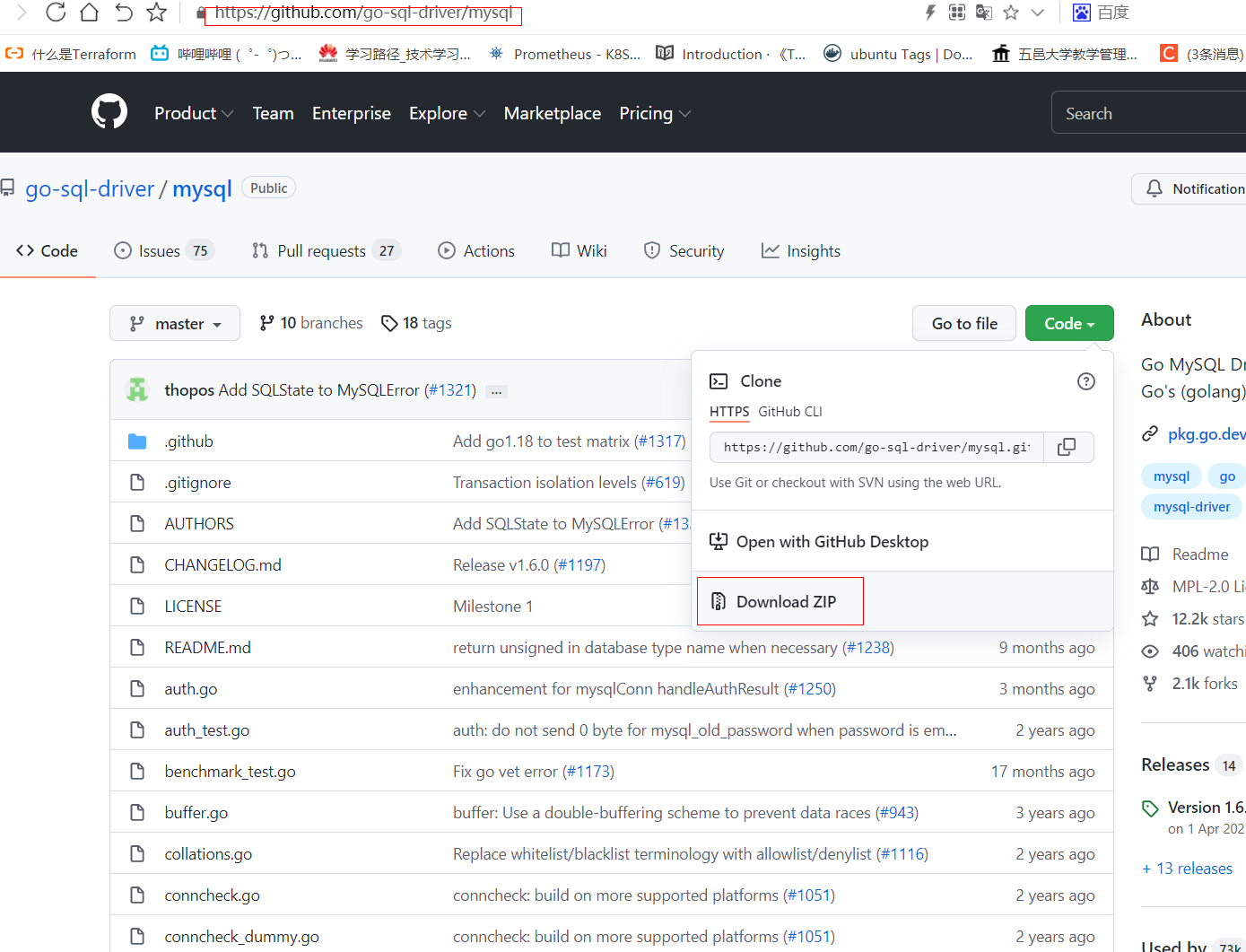Open the mysql repository name link

(x=202, y=189)
